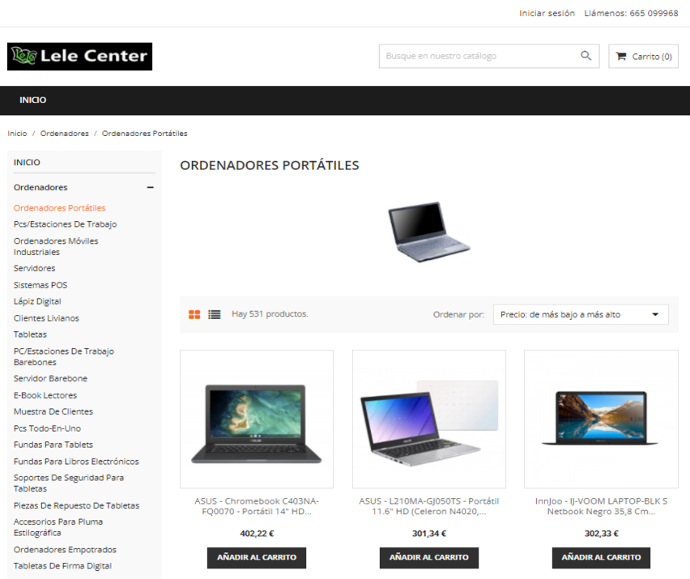This screenshot has height=579, width=690.
Task: Open the Ordenar por sorting dropdown
Action: [x=580, y=315]
